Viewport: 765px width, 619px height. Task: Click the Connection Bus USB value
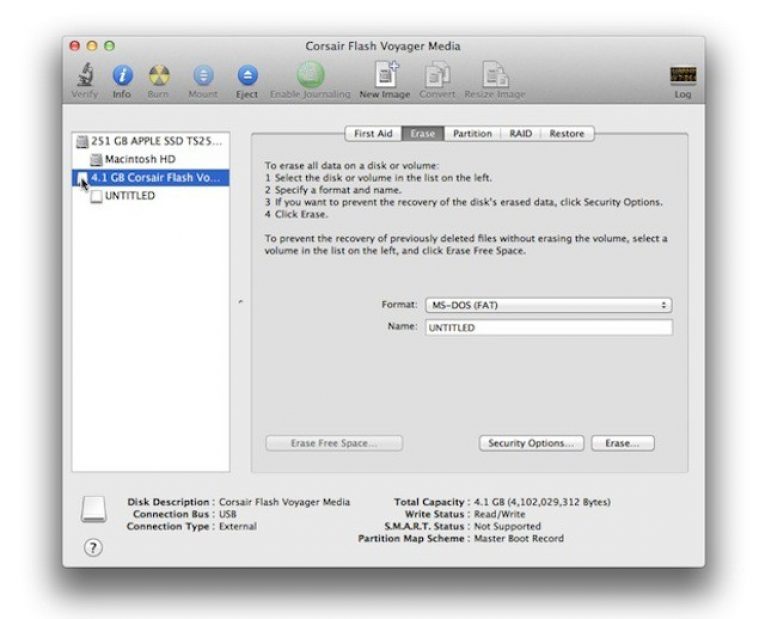(x=228, y=514)
